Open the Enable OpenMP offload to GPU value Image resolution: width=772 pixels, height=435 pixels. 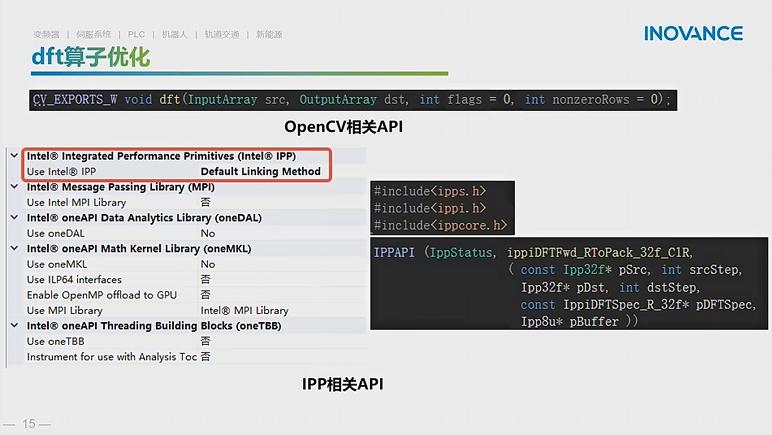click(205, 294)
